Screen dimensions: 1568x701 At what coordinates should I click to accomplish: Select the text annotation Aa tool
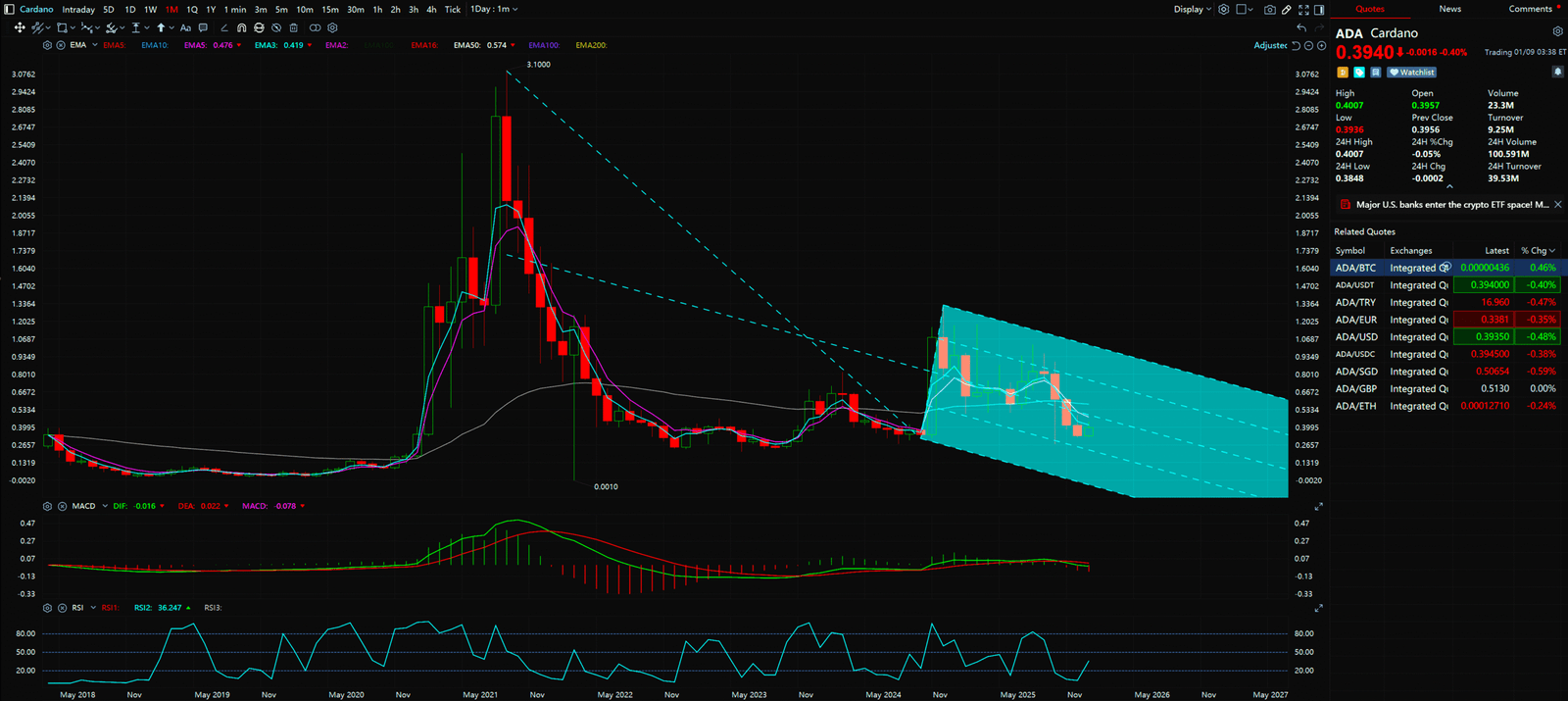(185, 28)
